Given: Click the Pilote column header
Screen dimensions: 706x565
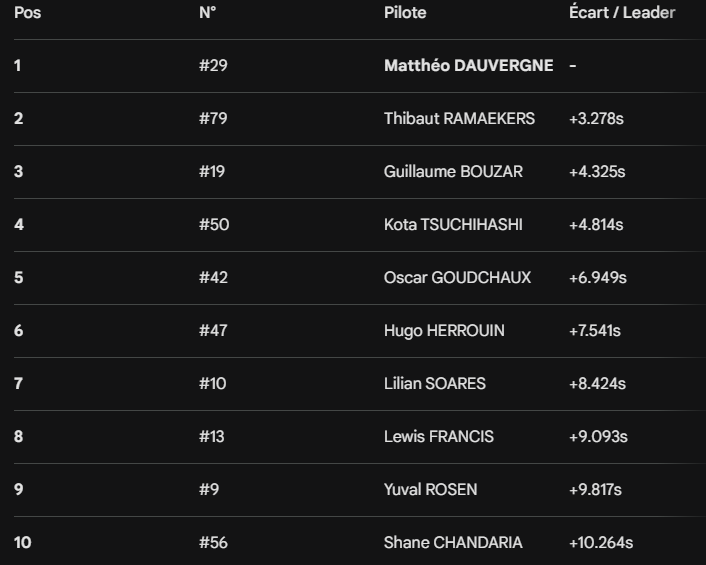Looking at the screenshot, I should click(405, 13).
